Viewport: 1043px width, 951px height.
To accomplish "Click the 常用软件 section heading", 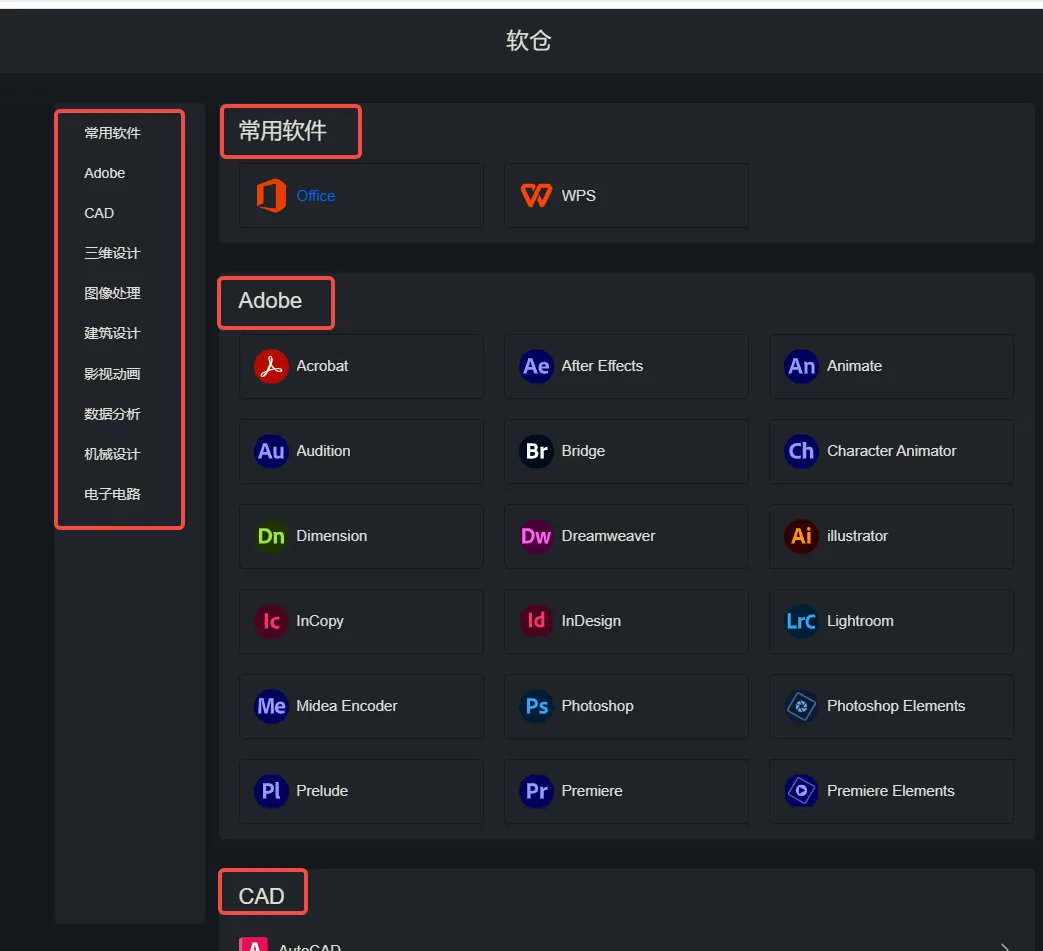I will coord(283,131).
